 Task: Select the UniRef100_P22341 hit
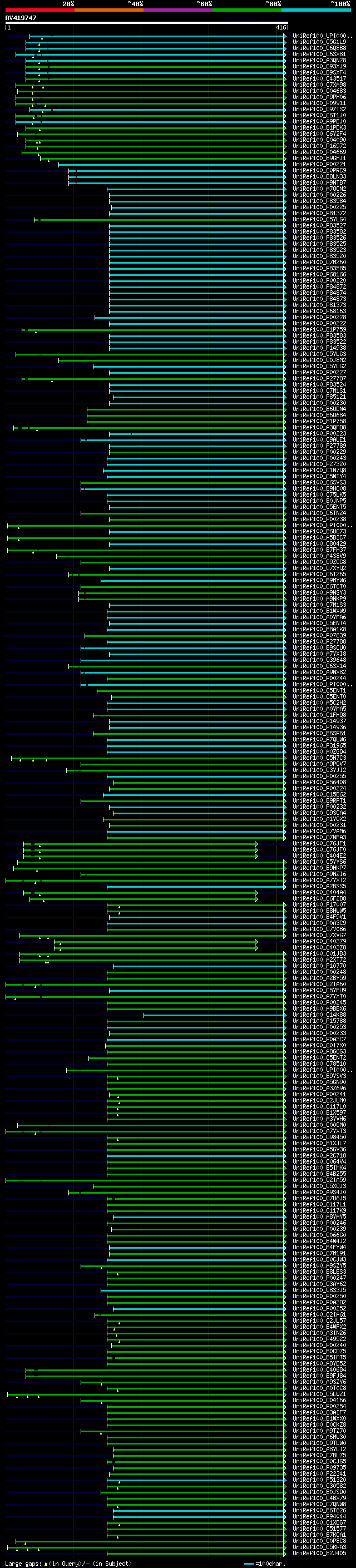[319, 1473]
